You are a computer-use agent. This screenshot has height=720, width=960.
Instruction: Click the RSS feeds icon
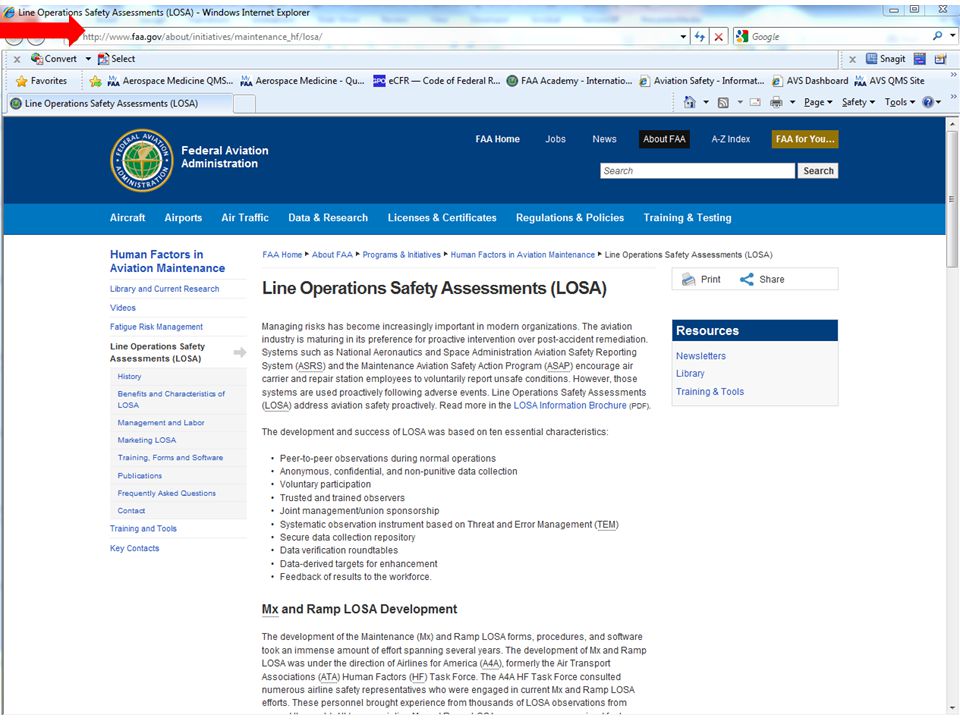pos(723,102)
